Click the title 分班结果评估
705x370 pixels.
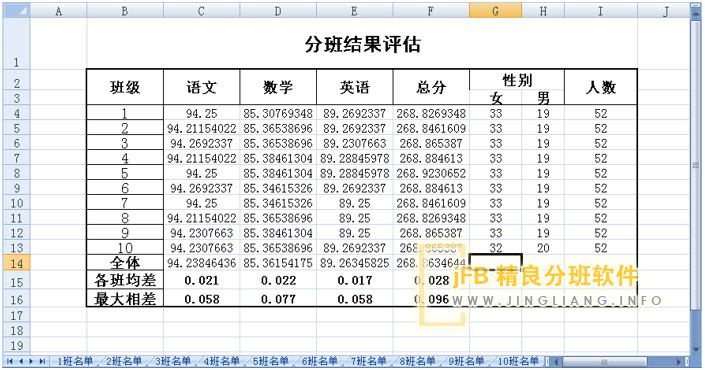362,45
